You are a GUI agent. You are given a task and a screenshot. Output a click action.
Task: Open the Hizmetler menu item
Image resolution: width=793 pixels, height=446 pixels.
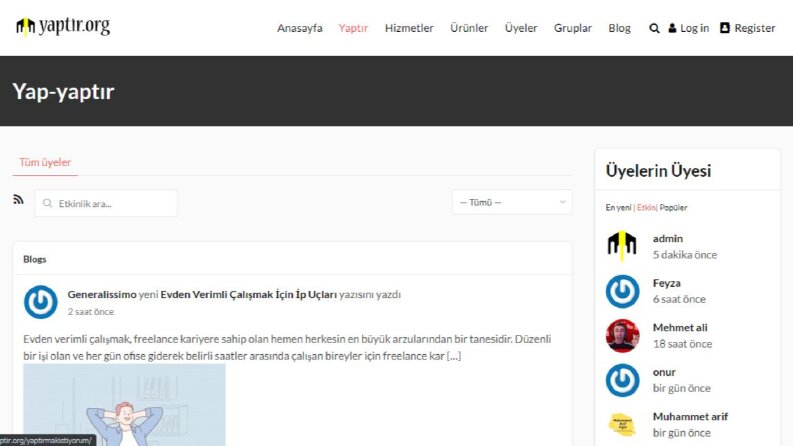(409, 28)
